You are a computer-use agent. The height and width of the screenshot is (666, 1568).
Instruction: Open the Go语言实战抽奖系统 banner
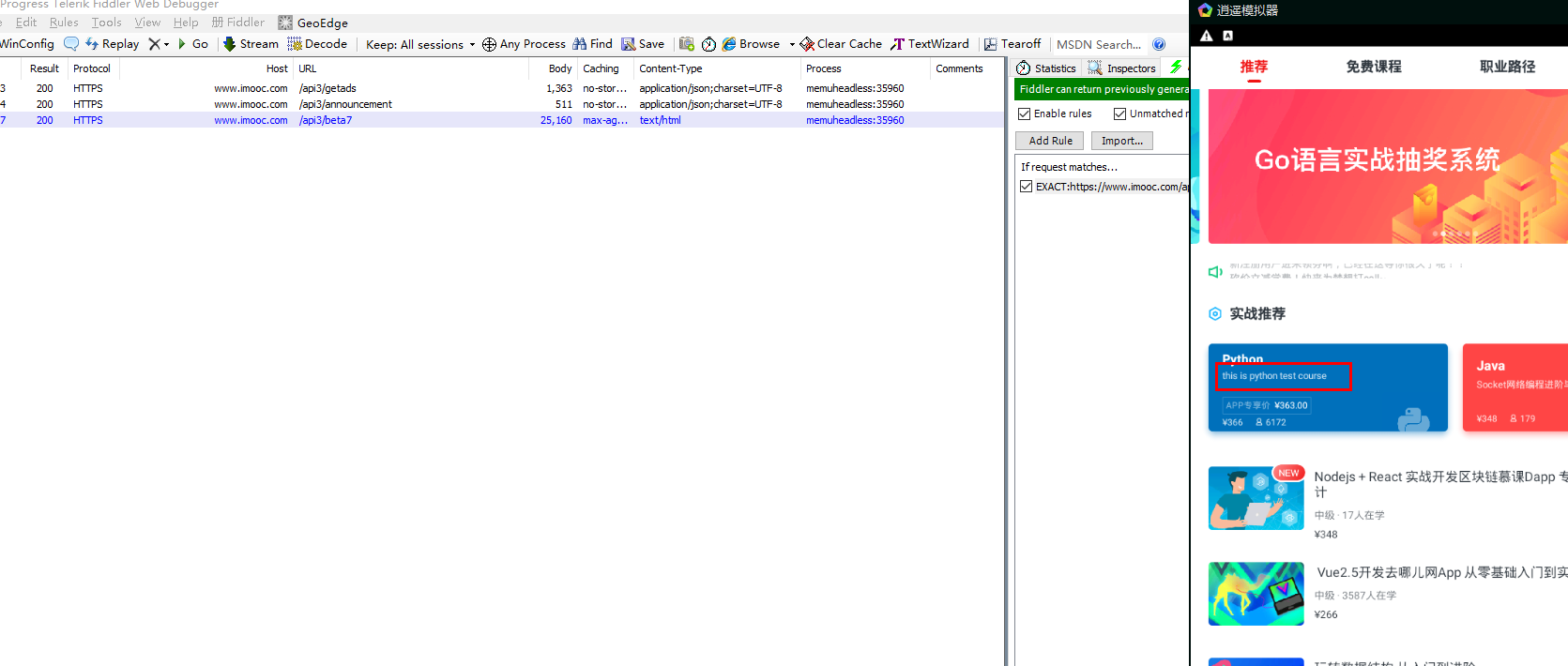1388,166
